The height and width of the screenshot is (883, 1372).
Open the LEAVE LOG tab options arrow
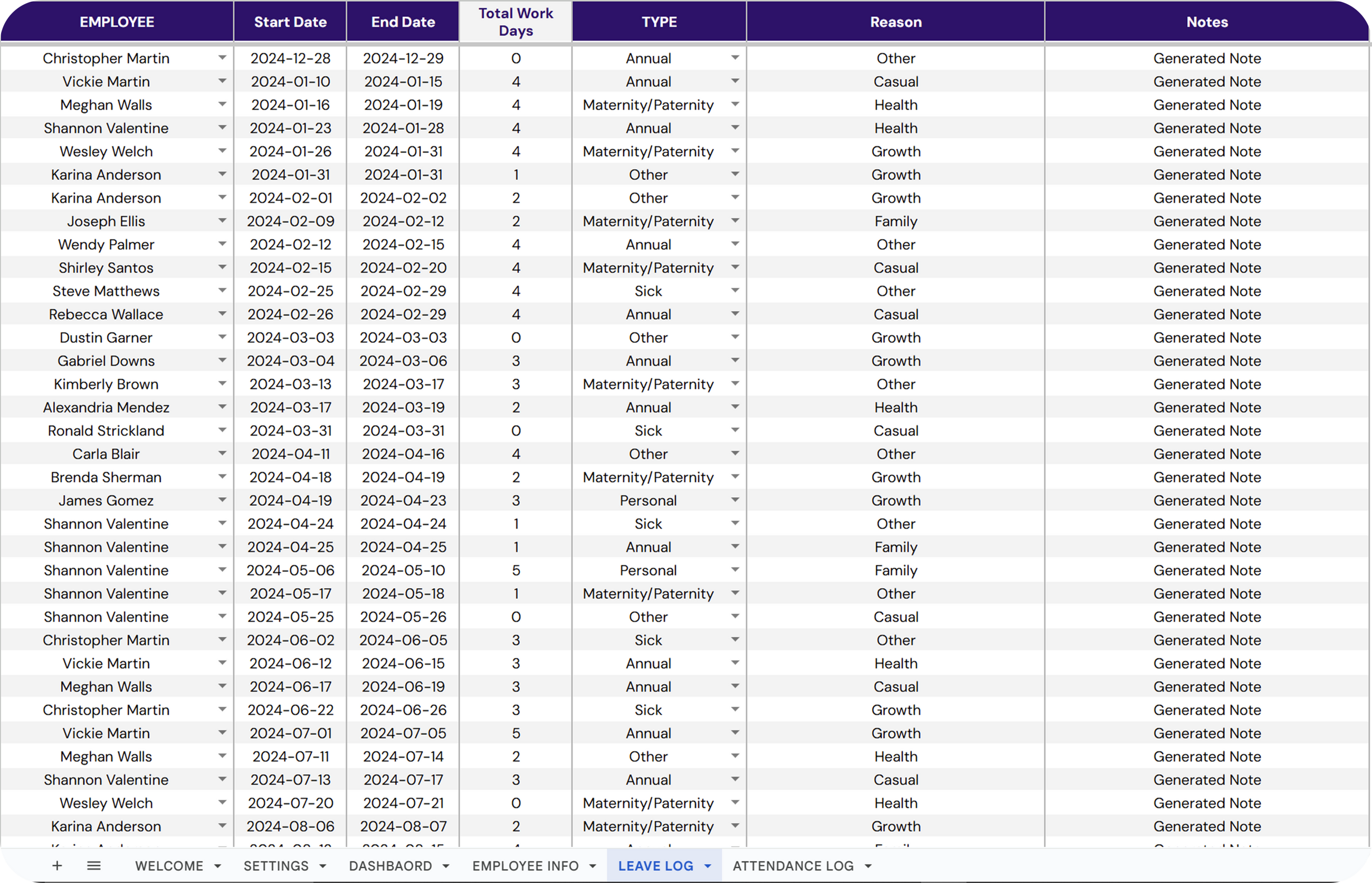point(707,866)
